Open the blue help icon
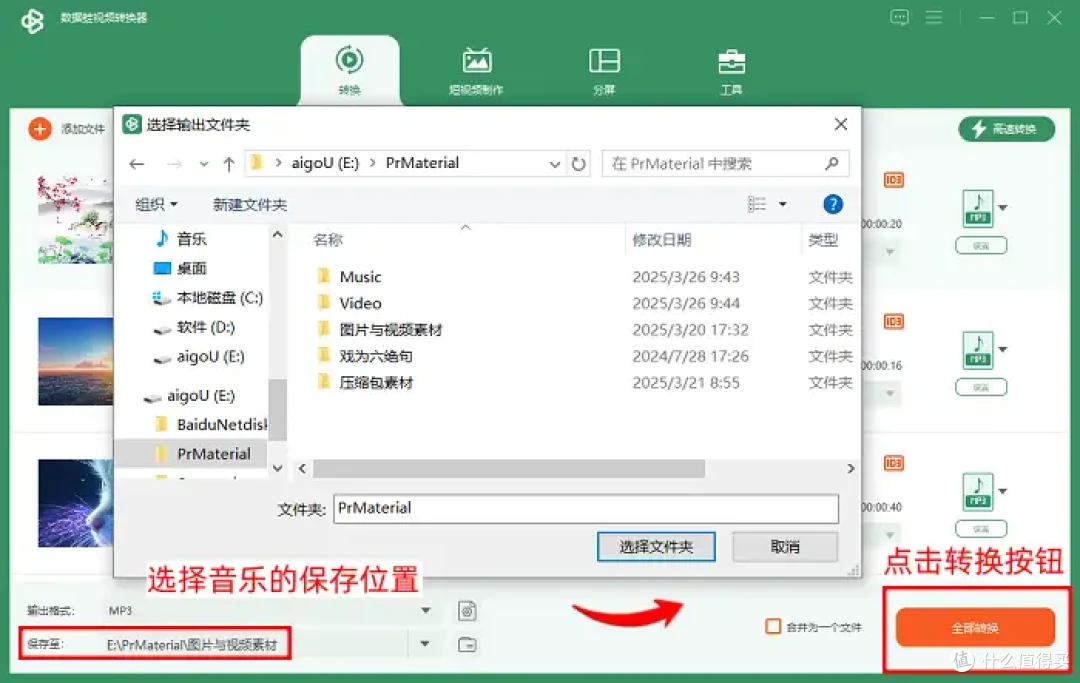Image resolution: width=1080 pixels, height=683 pixels. (833, 204)
